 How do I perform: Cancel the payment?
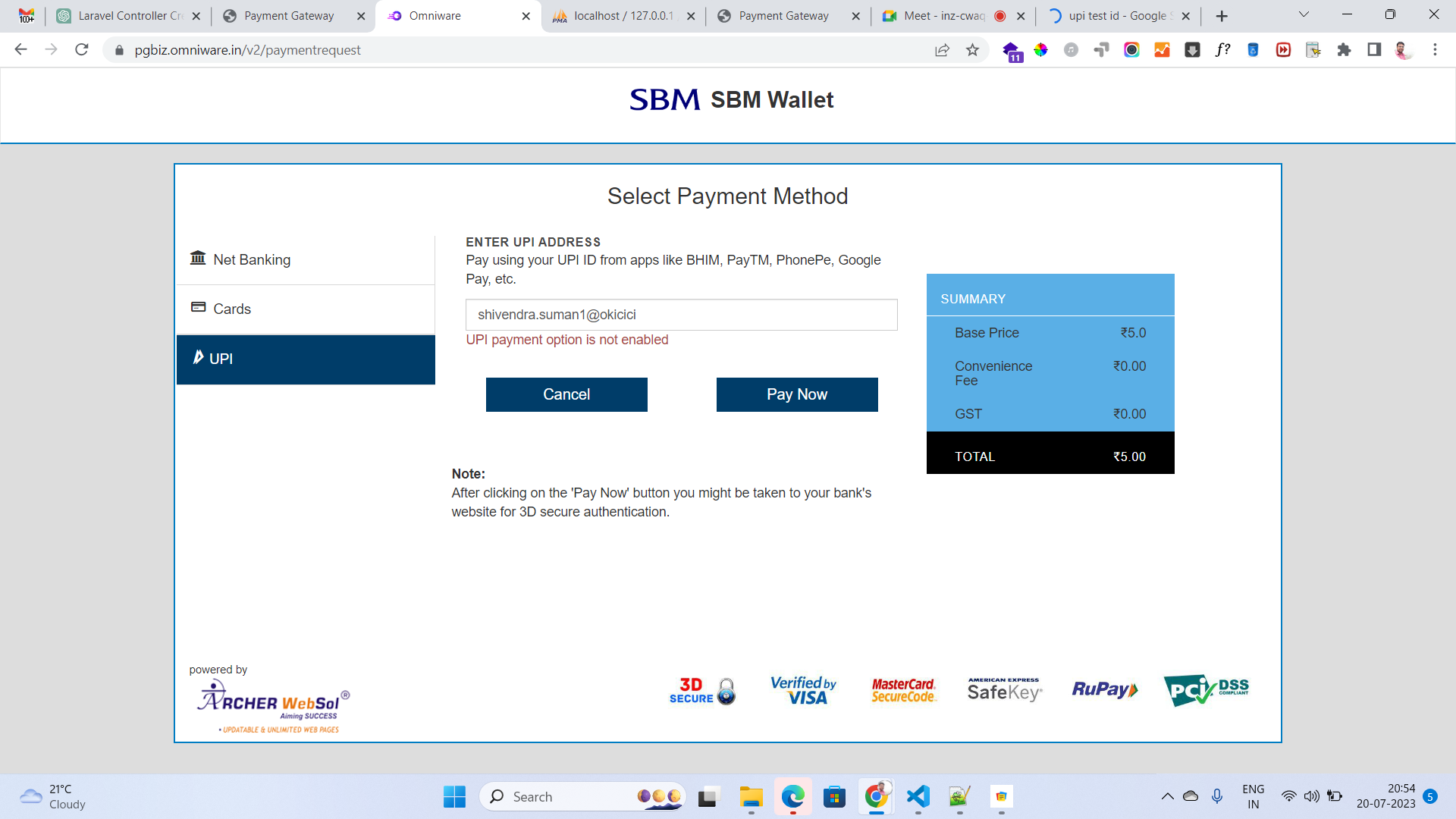coord(566,394)
